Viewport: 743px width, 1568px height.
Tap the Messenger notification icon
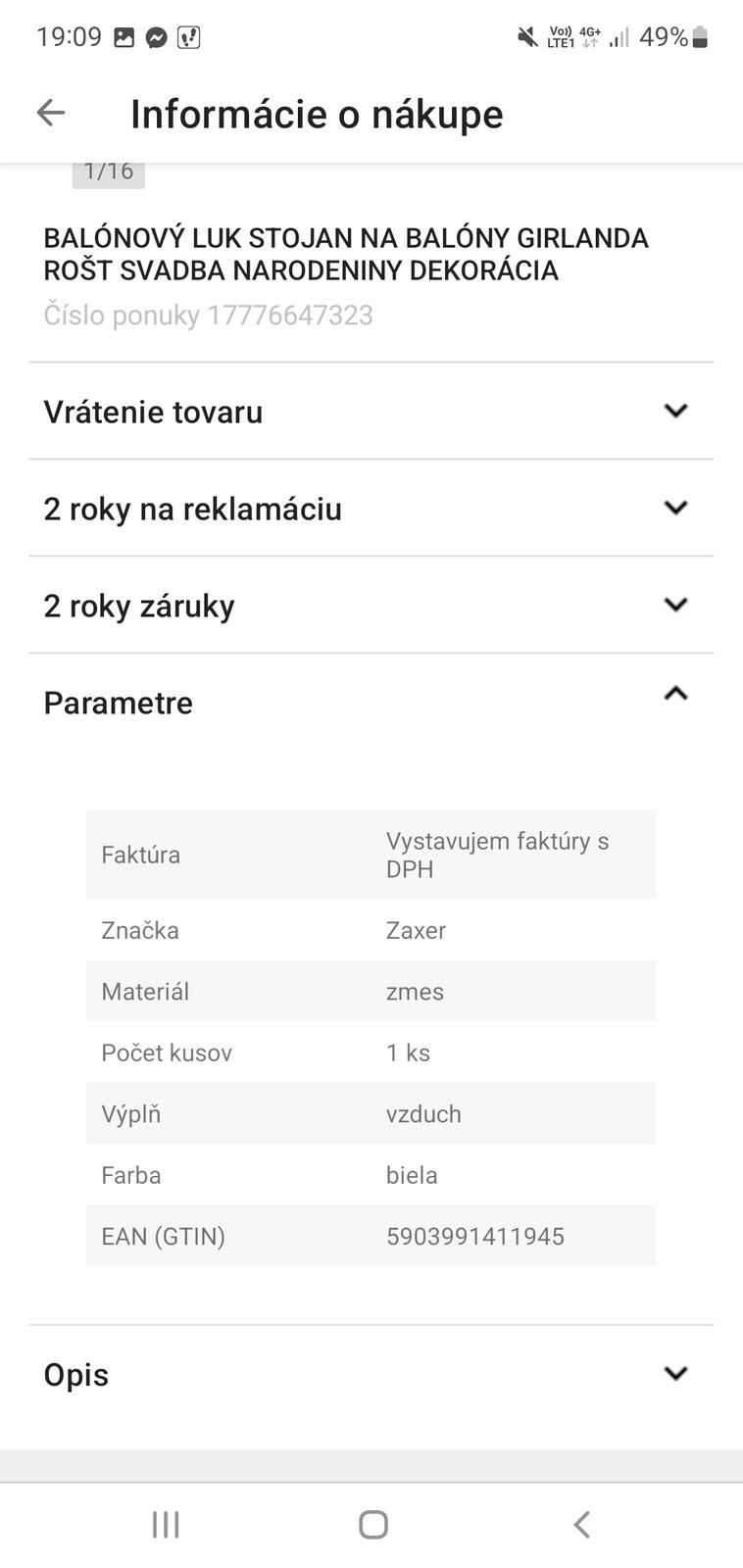click(x=156, y=38)
